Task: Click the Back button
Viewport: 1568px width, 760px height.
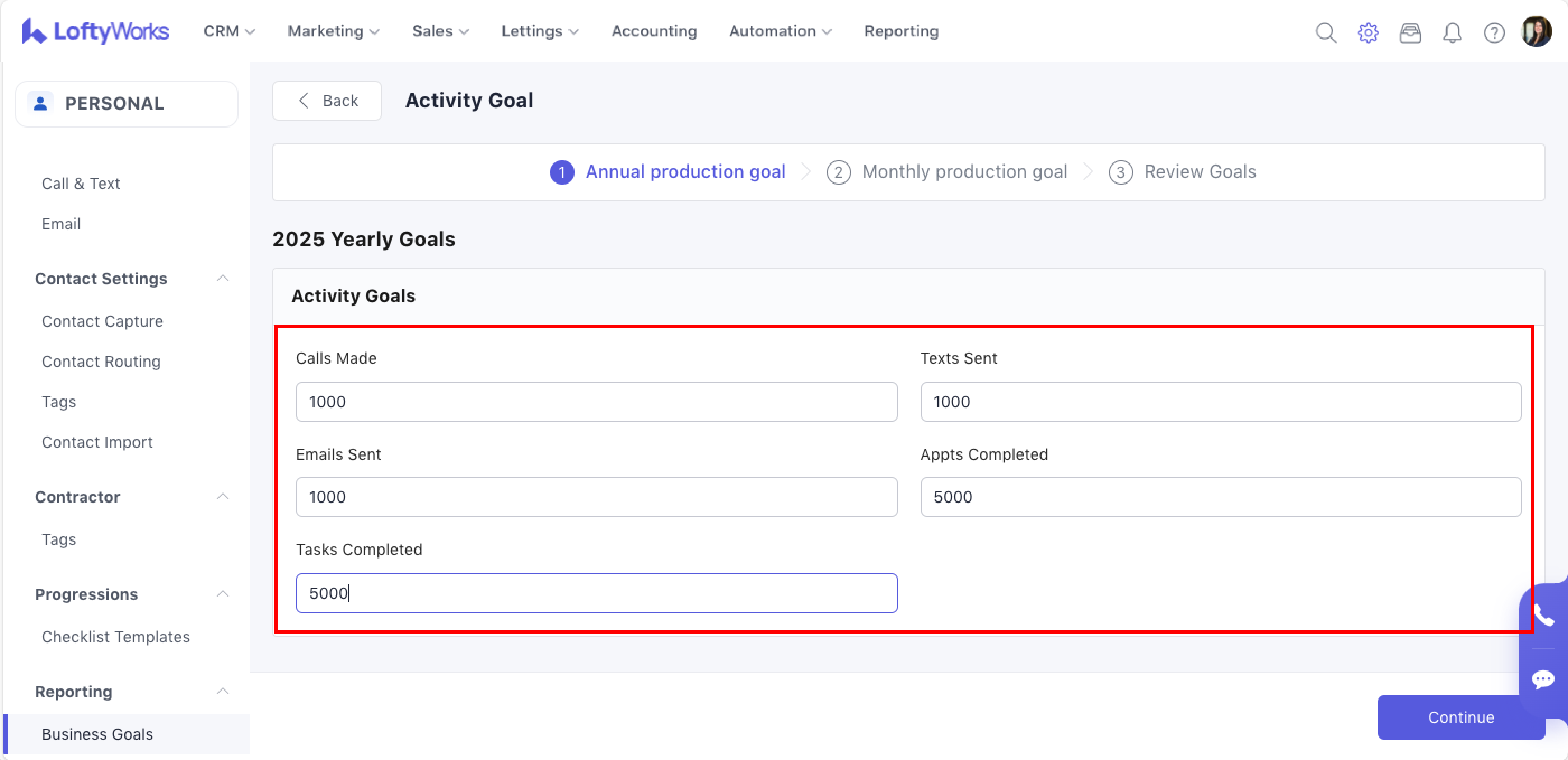Action: [327, 100]
